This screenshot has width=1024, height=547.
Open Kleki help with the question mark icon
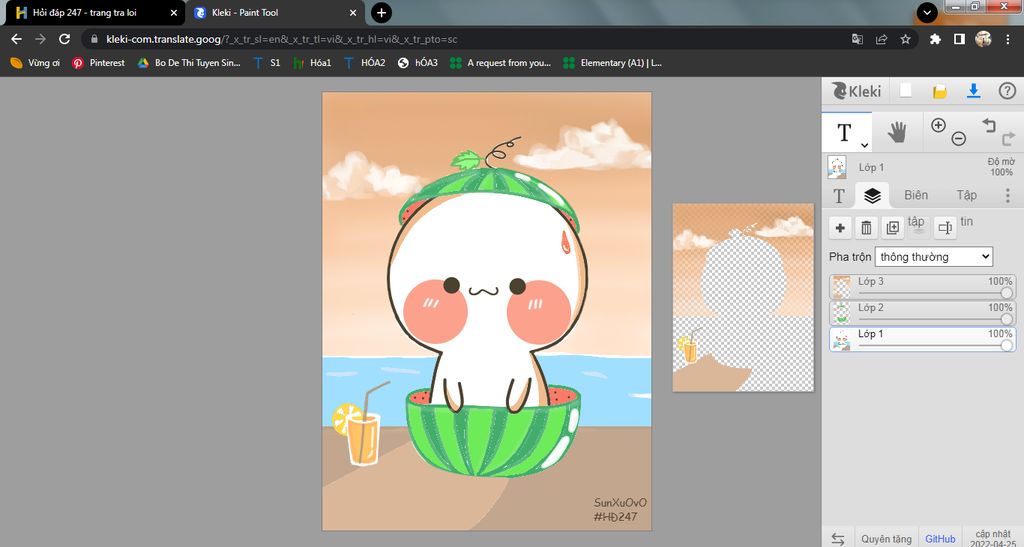(1007, 91)
